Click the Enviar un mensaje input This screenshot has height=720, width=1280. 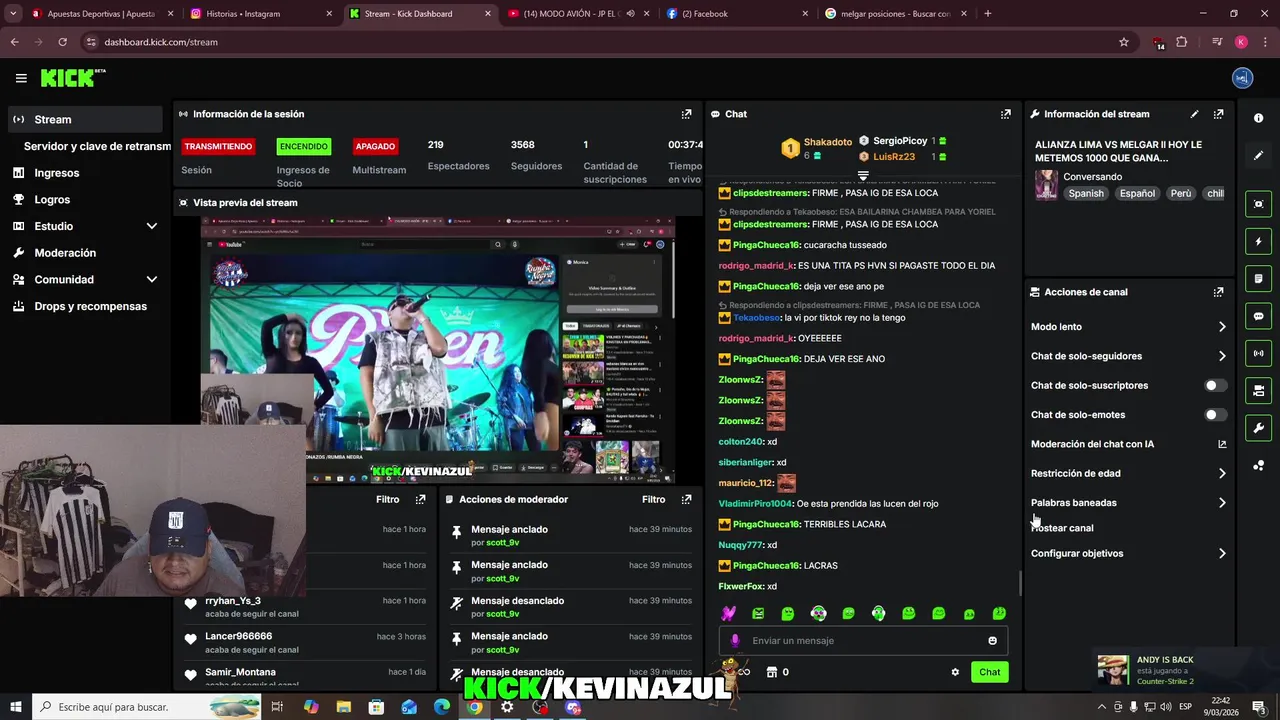(x=864, y=641)
